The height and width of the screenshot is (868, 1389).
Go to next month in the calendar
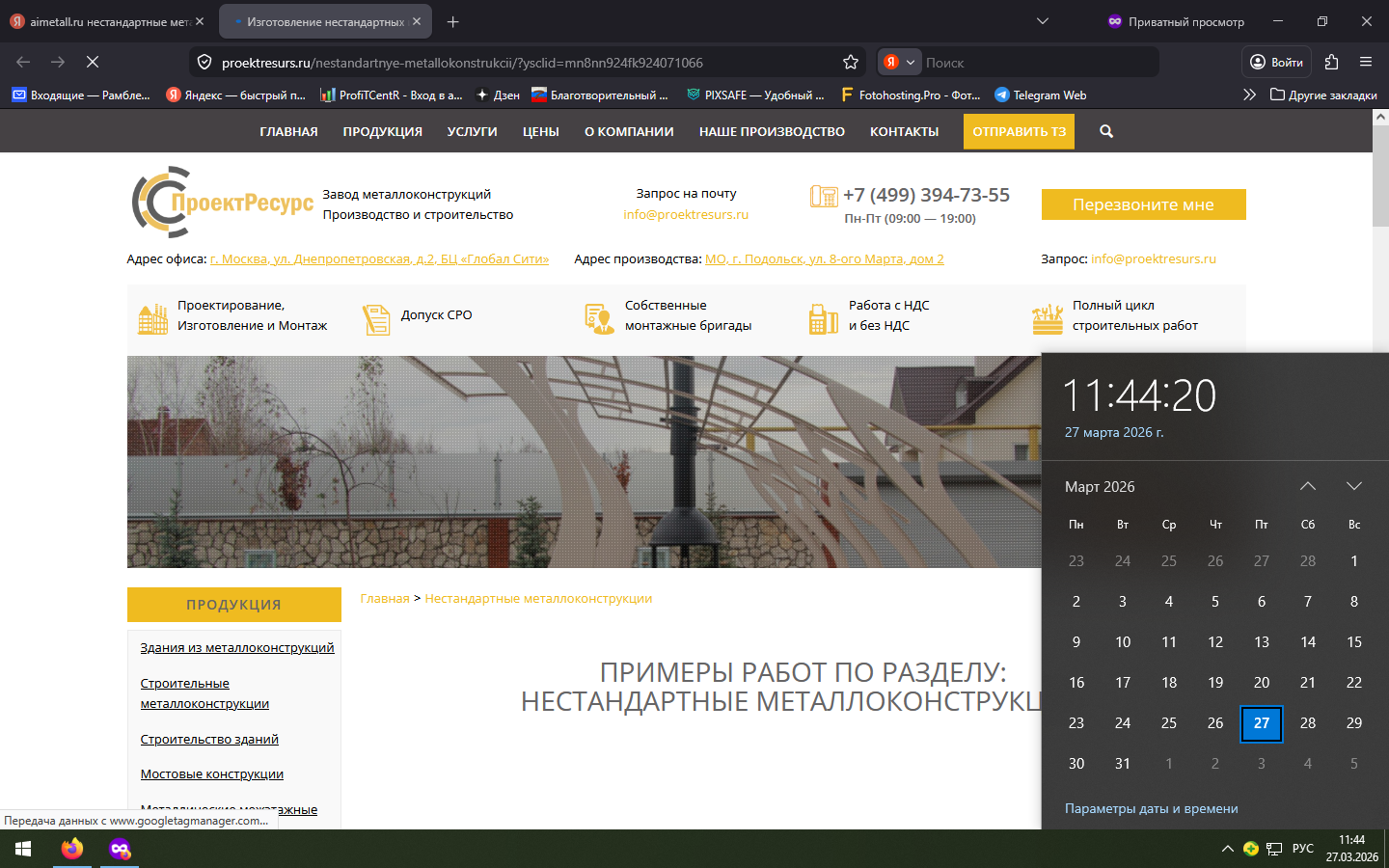(1353, 486)
